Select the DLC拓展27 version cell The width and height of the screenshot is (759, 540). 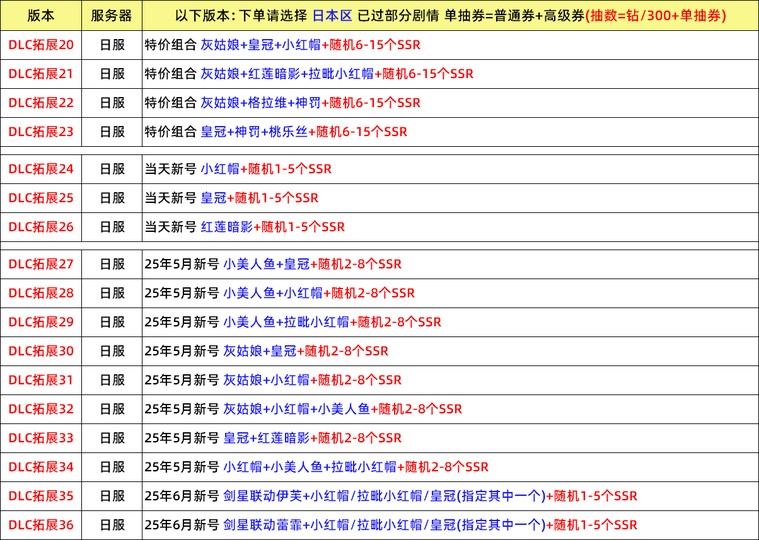[41, 264]
